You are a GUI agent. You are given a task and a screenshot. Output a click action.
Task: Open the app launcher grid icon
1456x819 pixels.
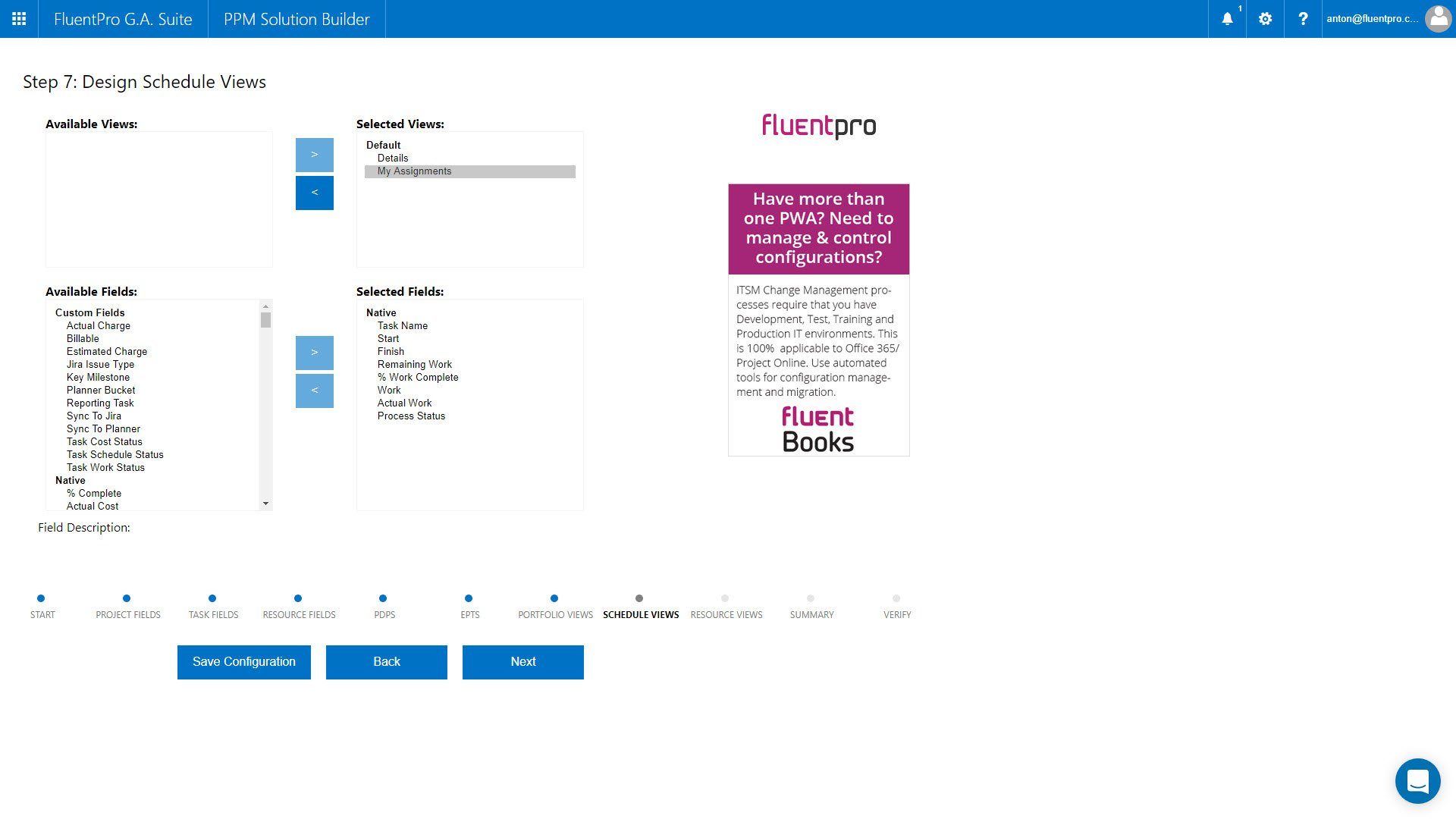tap(18, 19)
